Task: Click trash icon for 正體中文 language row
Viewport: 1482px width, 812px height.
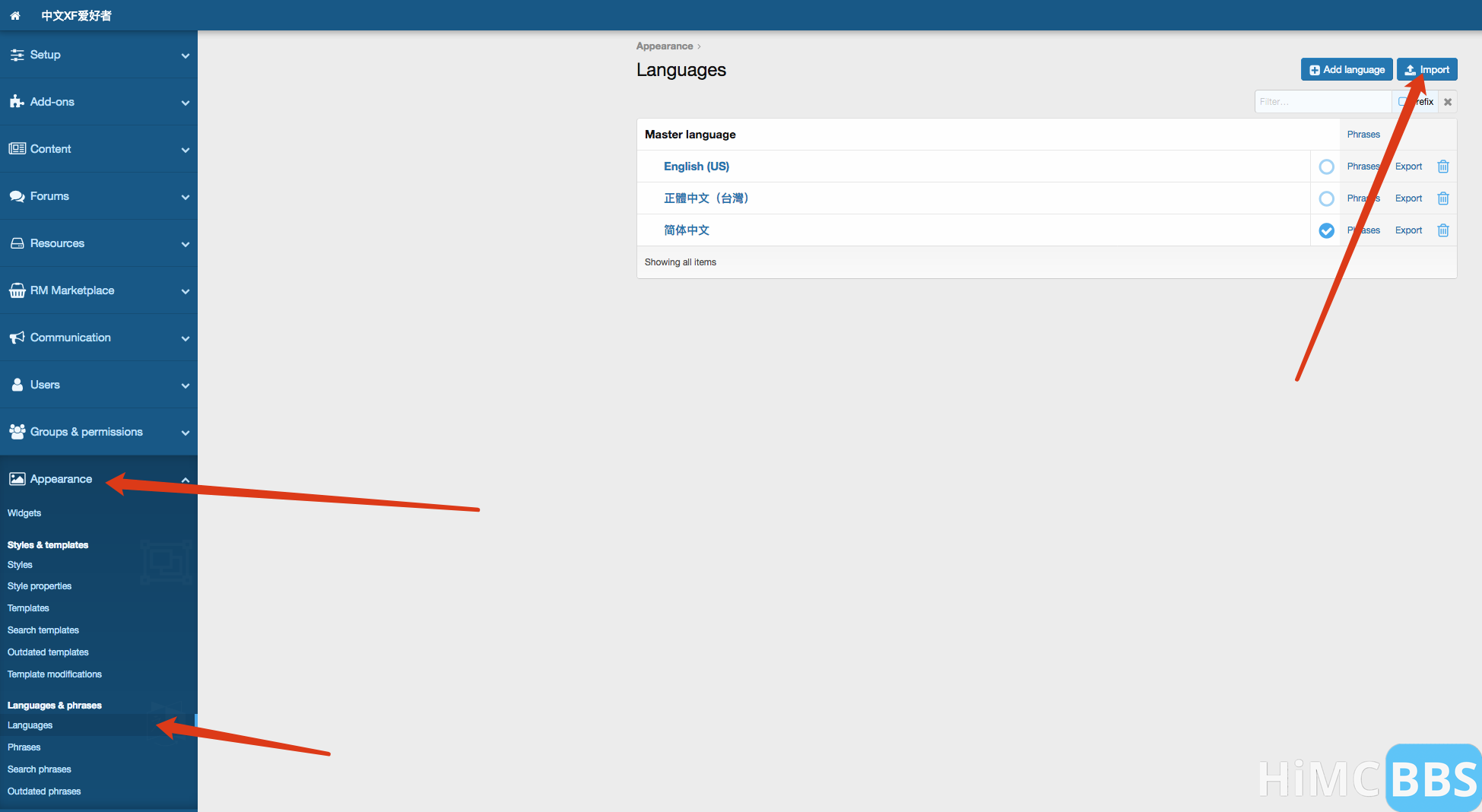Action: pyautogui.click(x=1442, y=198)
